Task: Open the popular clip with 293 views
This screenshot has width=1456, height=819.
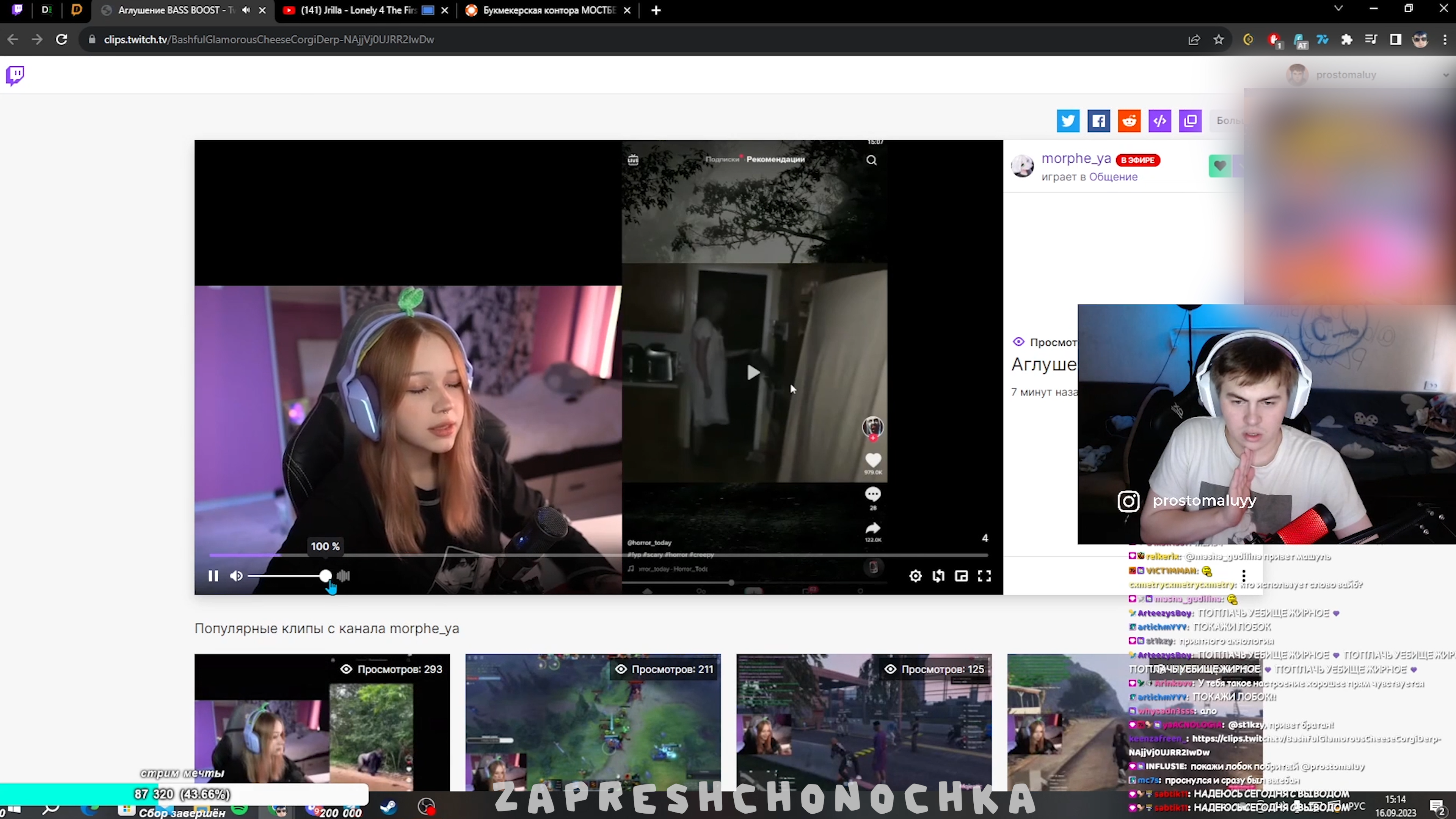Action: [x=322, y=722]
